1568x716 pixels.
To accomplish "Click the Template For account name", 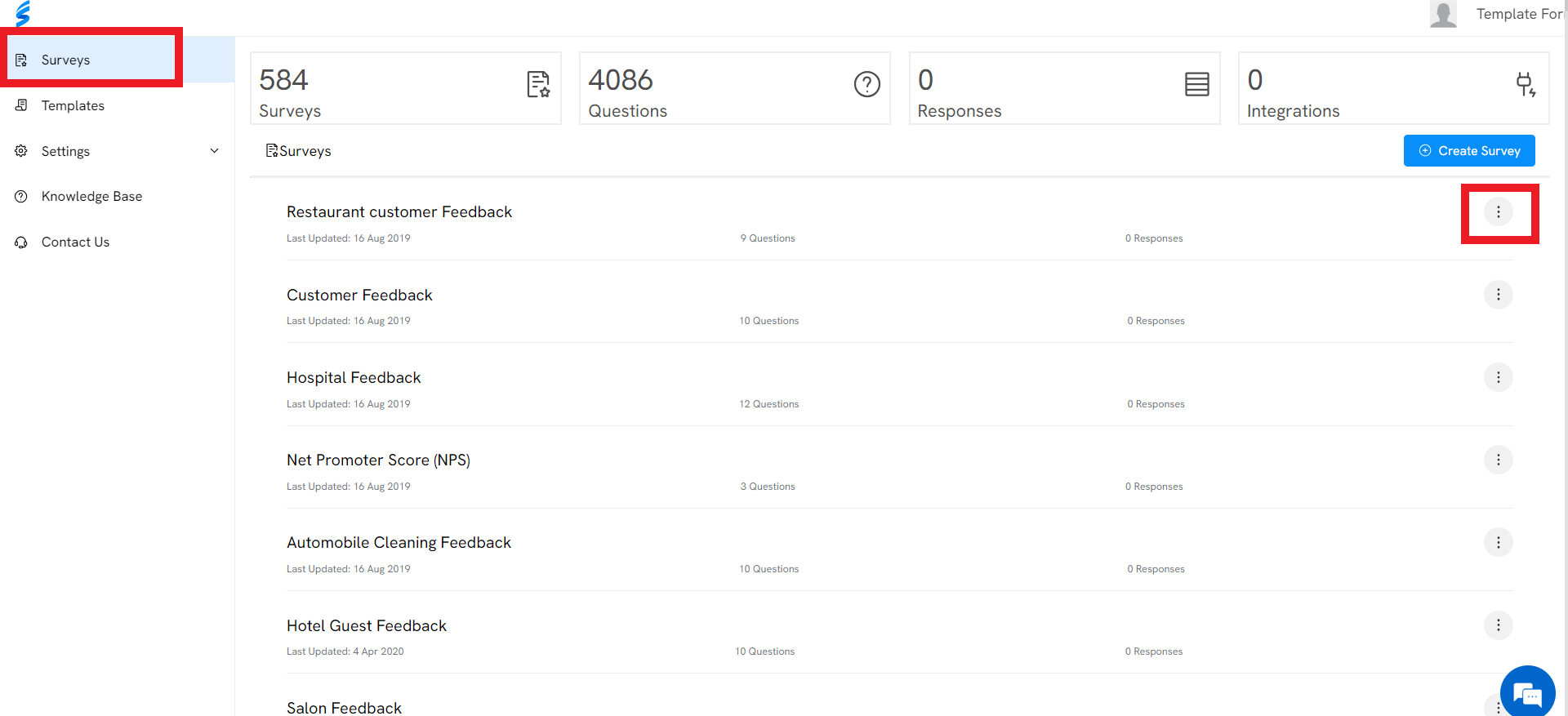I will pos(1519,14).
